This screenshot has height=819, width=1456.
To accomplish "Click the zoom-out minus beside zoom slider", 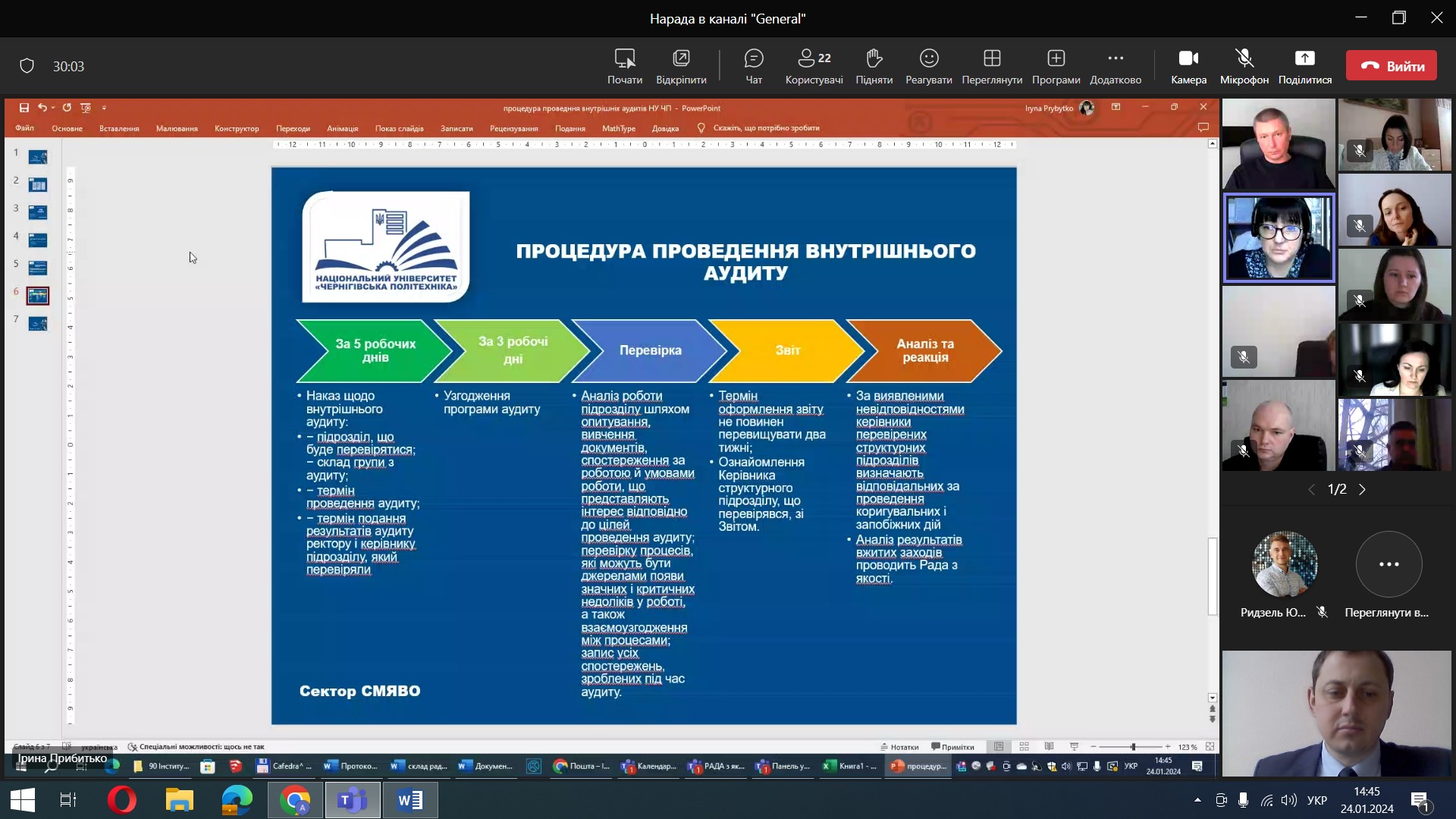I will tap(1093, 747).
